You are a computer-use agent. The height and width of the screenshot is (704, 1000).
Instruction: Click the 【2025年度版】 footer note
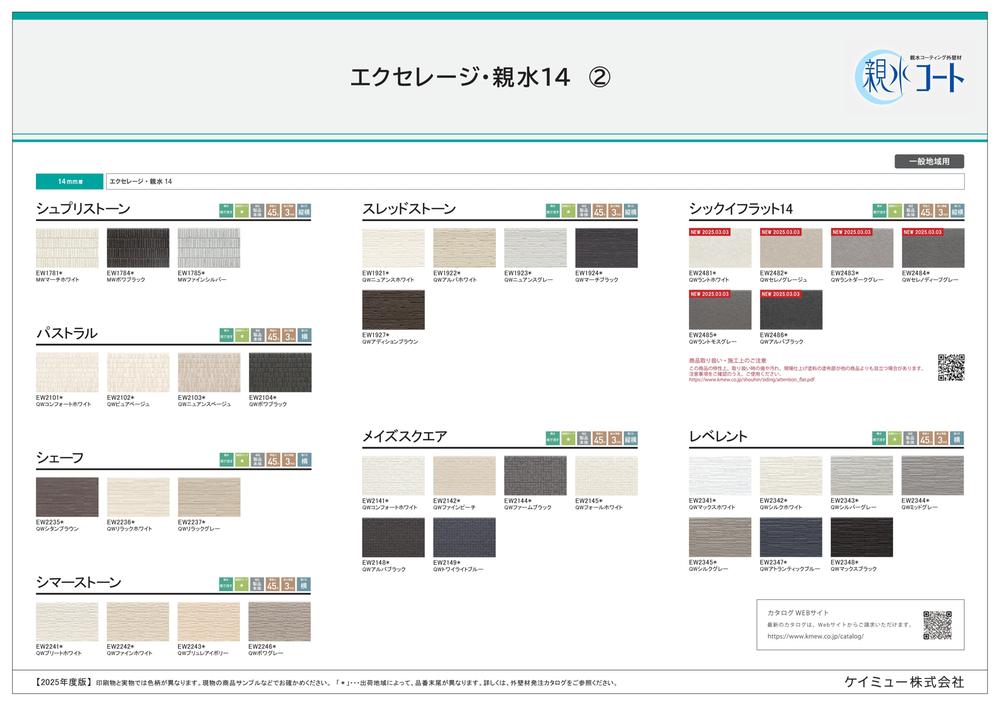click(x=325, y=683)
